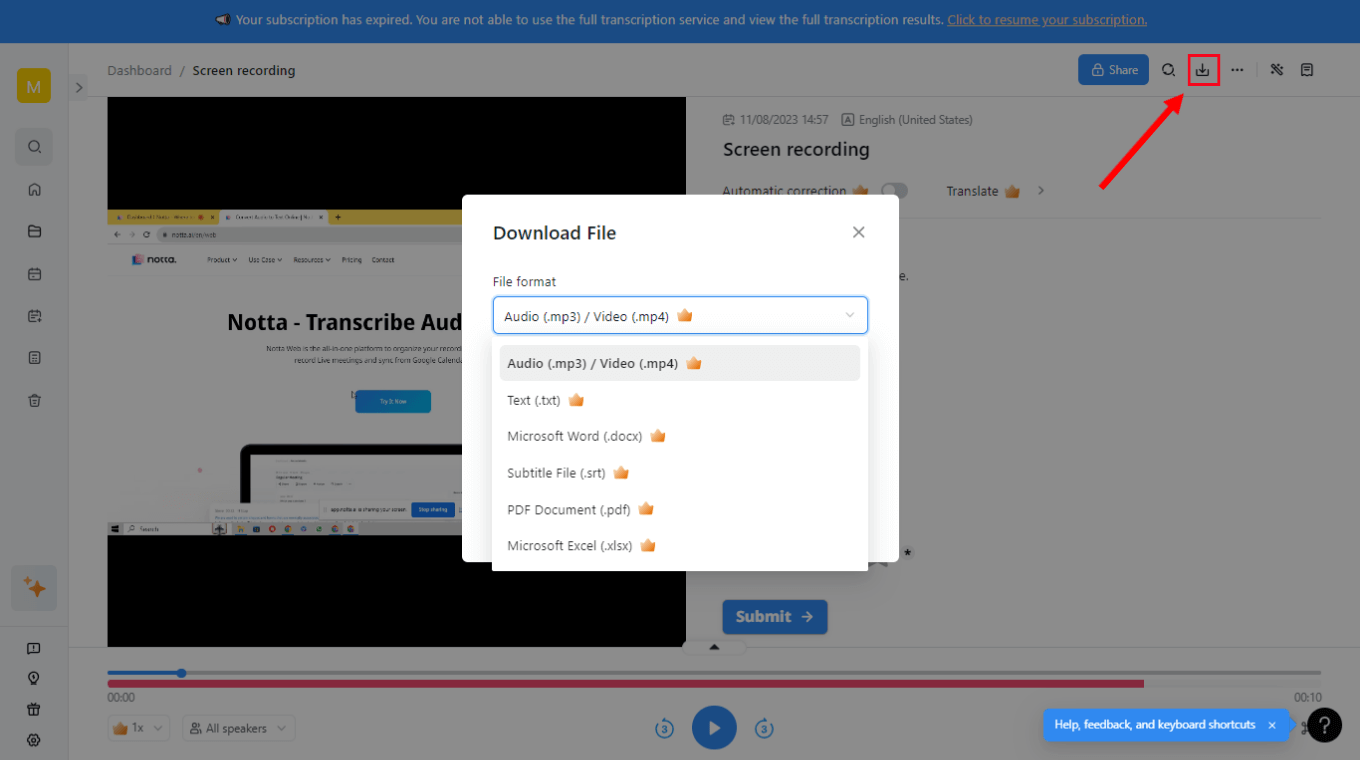Open the sidebar search icon

click(34, 147)
